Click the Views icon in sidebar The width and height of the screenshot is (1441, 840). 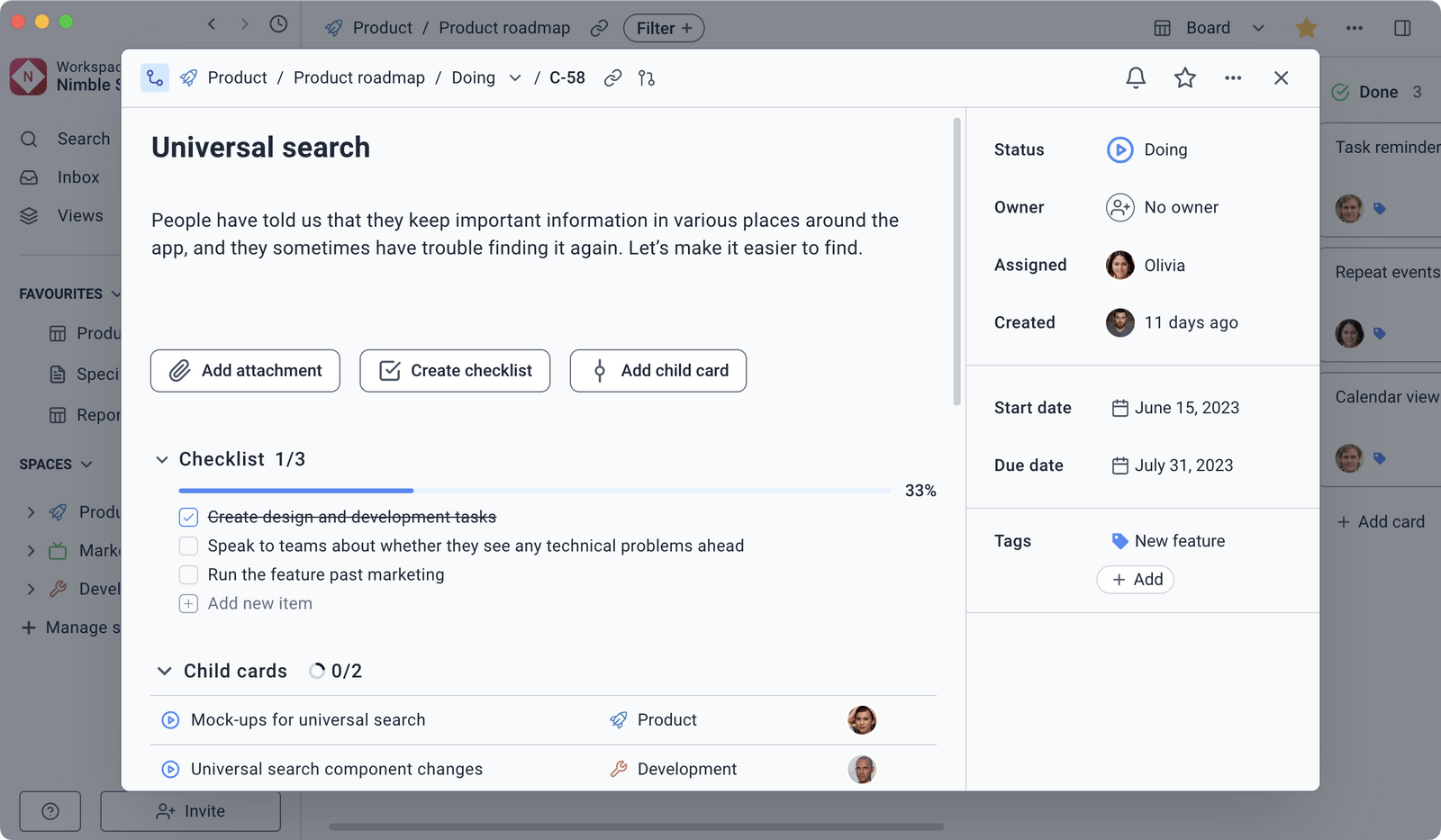(x=28, y=216)
